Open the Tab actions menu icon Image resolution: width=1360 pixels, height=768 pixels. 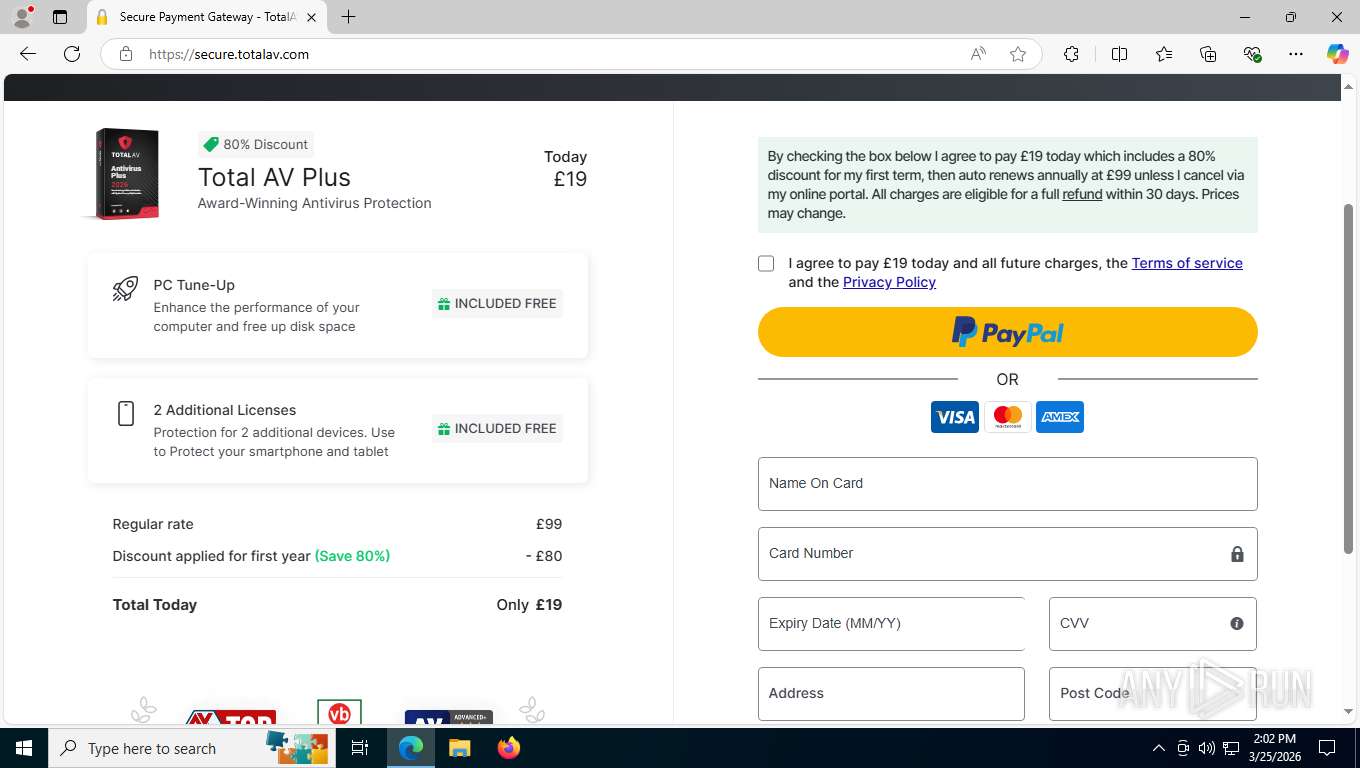click(60, 17)
